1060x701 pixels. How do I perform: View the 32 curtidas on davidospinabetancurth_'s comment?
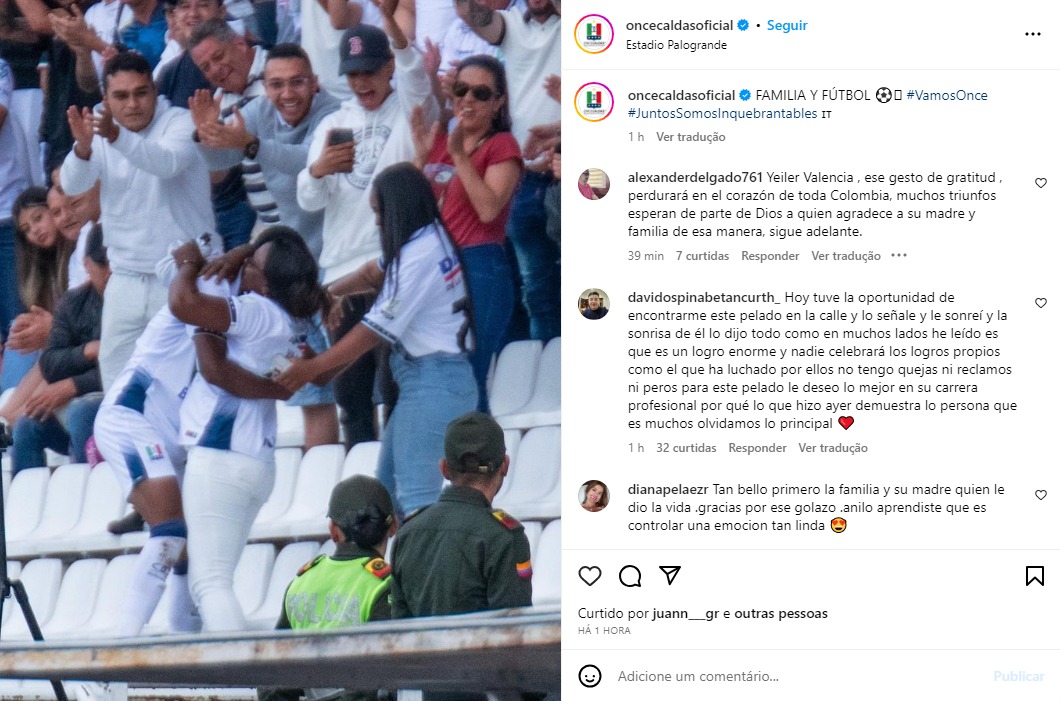pos(685,448)
